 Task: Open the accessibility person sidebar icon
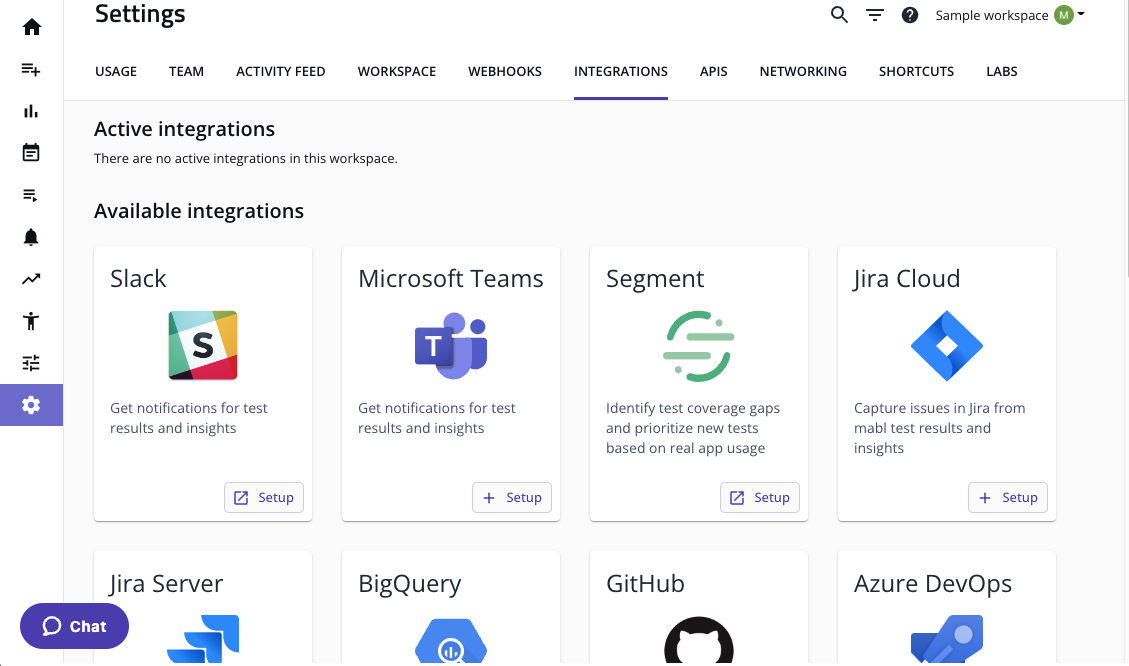coord(31,320)
